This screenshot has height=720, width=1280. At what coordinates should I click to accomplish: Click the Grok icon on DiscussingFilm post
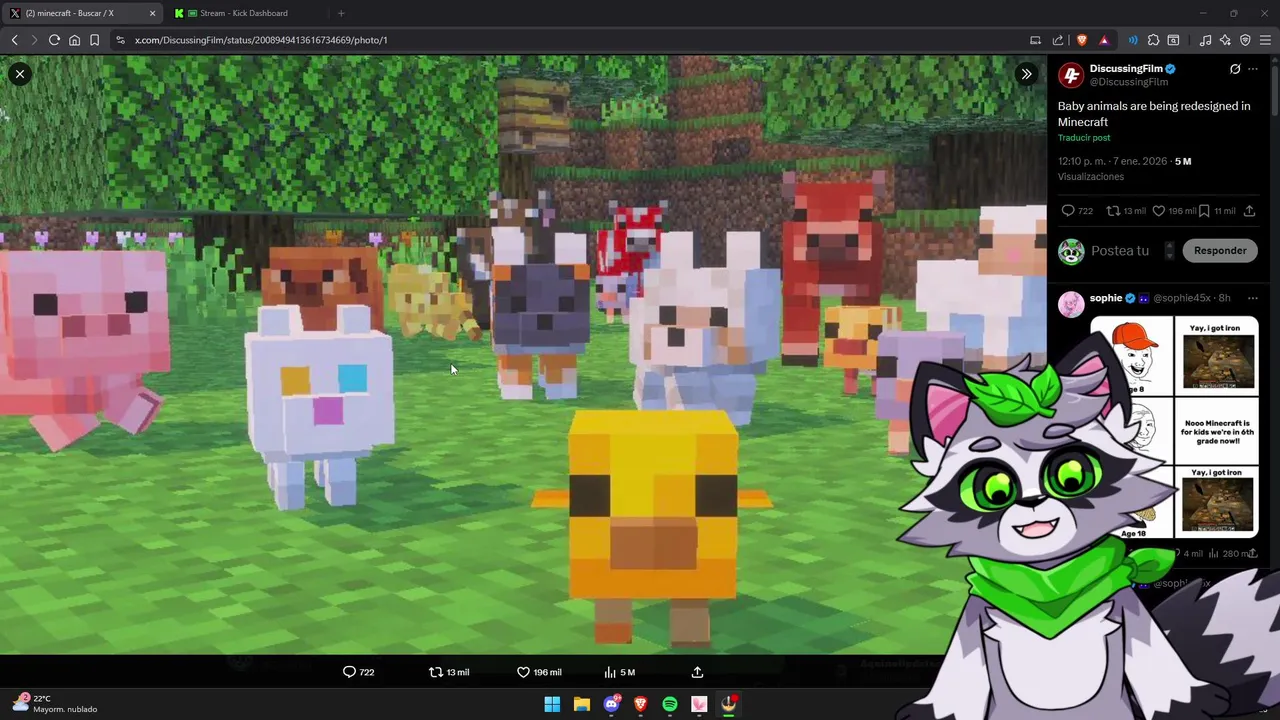tap(1235, 69)
